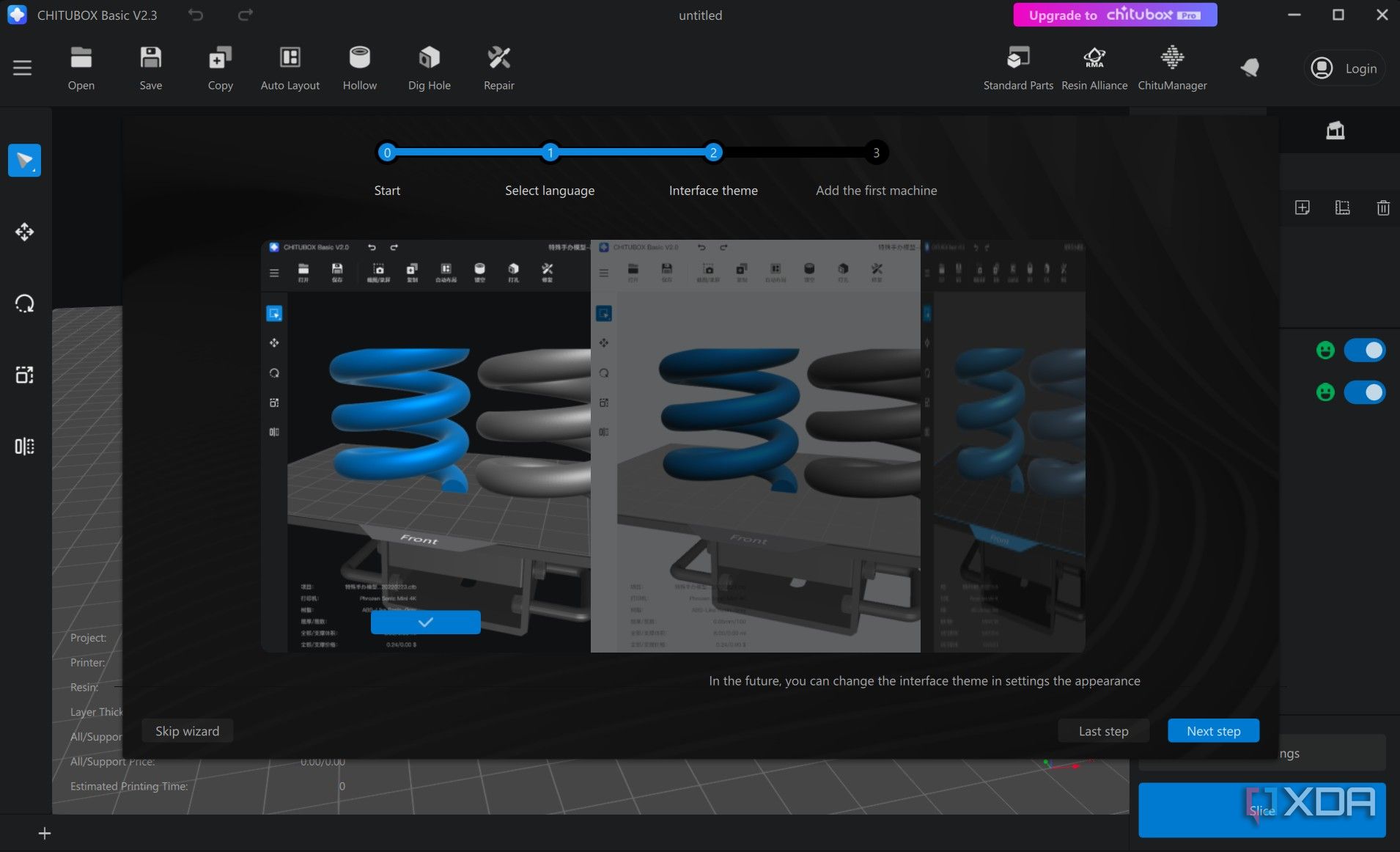
Task: Select the Mirror tool in left sidebar
Action: [24, 446]
